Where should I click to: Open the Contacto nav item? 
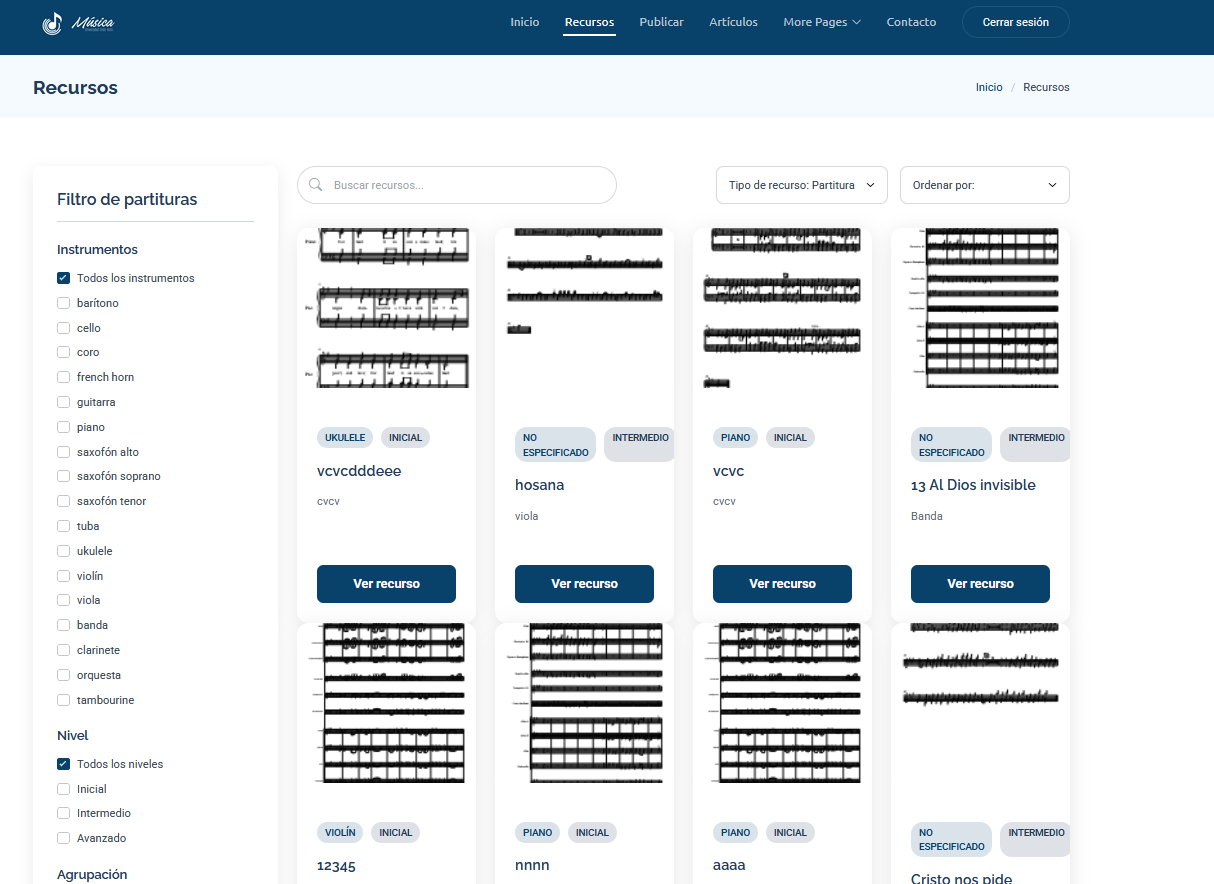pos(911,22)
